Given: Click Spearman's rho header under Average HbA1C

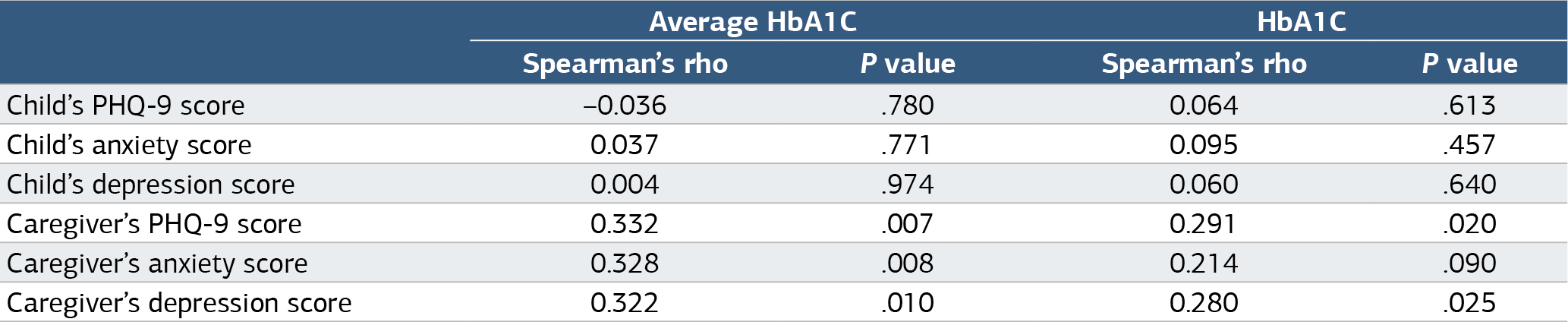Looking at the screenshot, I should click(625, 63).
